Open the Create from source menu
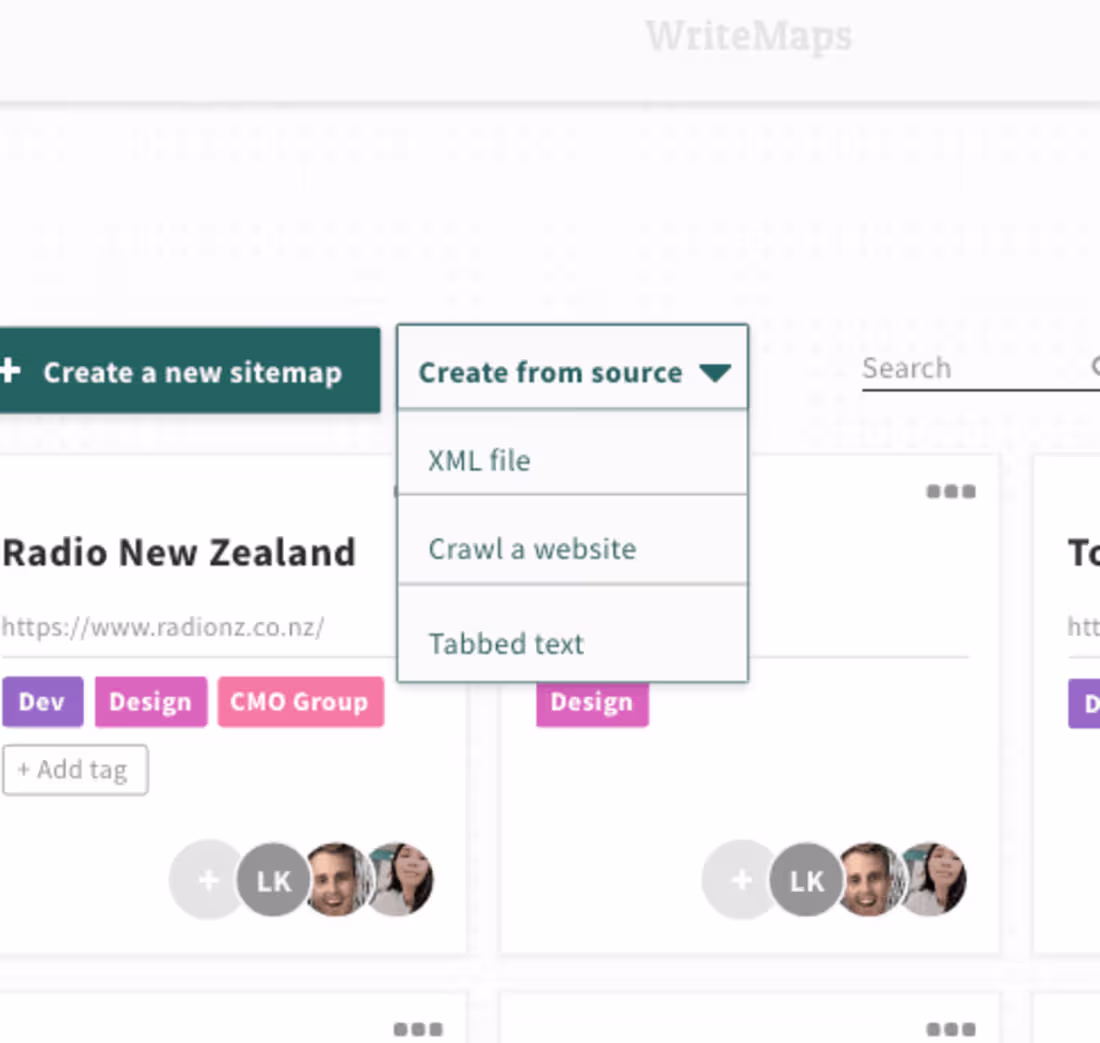 (x=550, y=372)
